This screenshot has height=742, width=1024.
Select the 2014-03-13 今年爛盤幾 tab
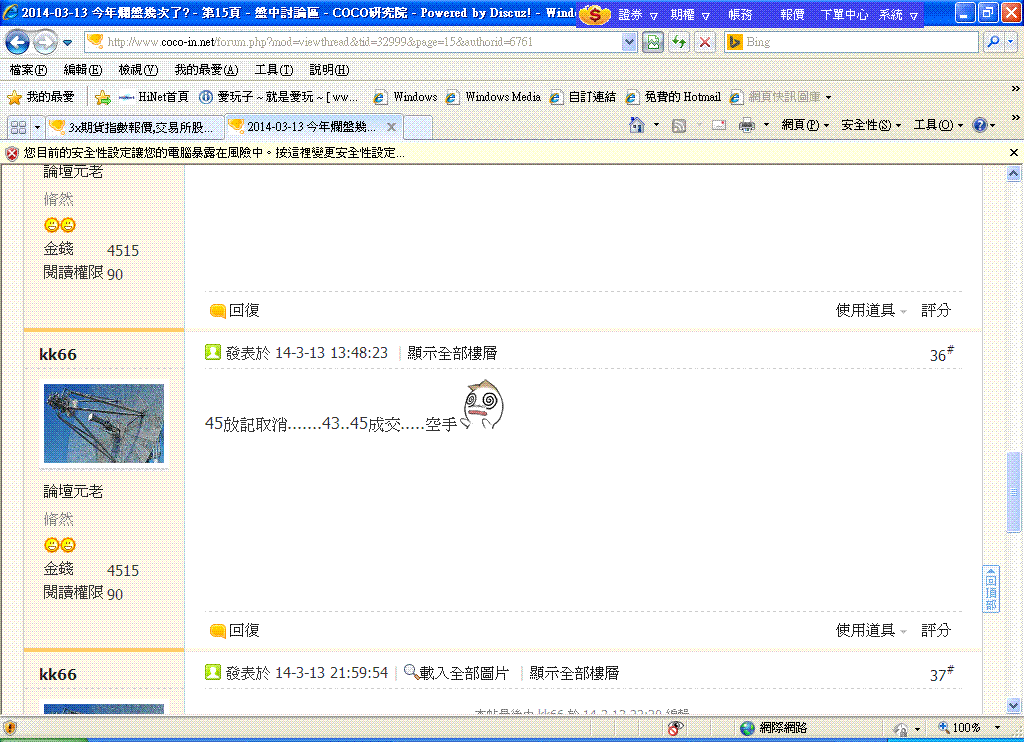311,127
